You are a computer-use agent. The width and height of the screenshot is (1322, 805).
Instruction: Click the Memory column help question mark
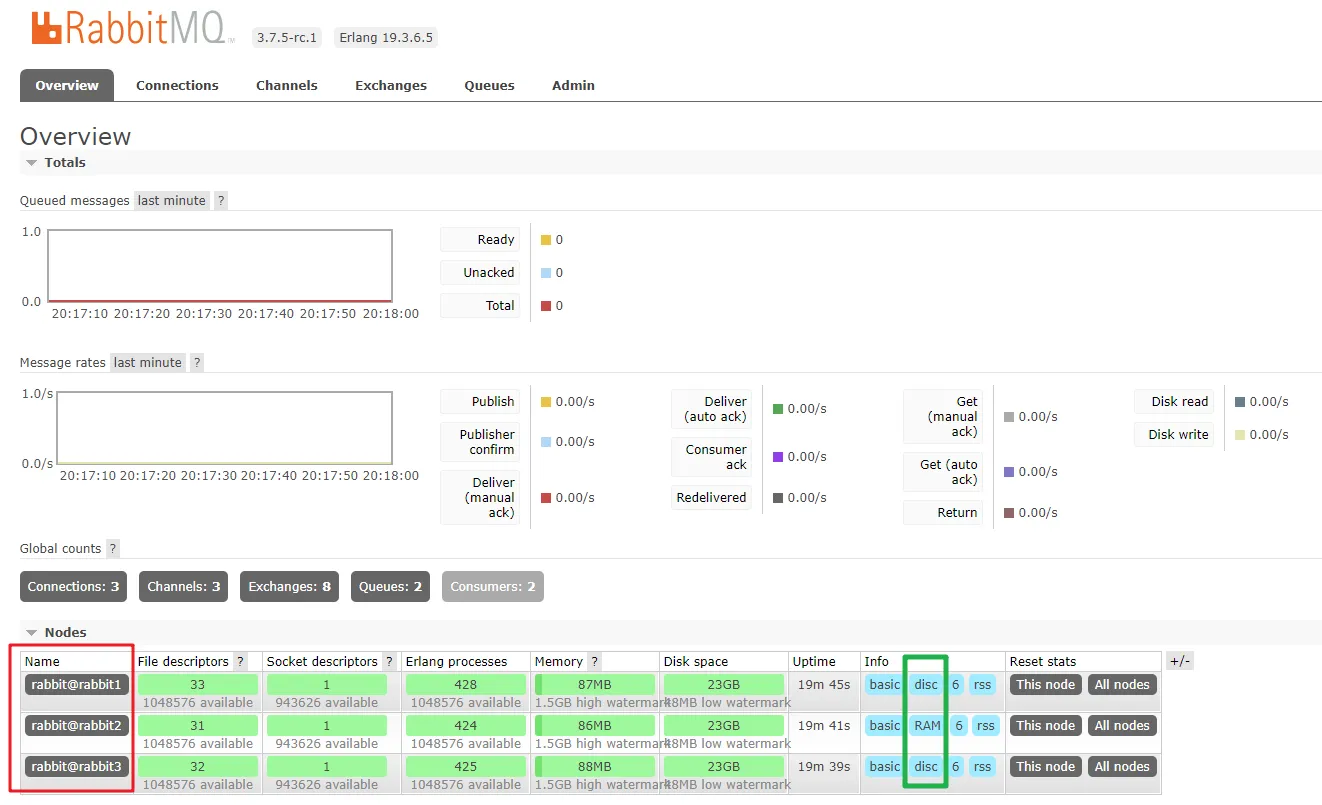click(595, 661)
